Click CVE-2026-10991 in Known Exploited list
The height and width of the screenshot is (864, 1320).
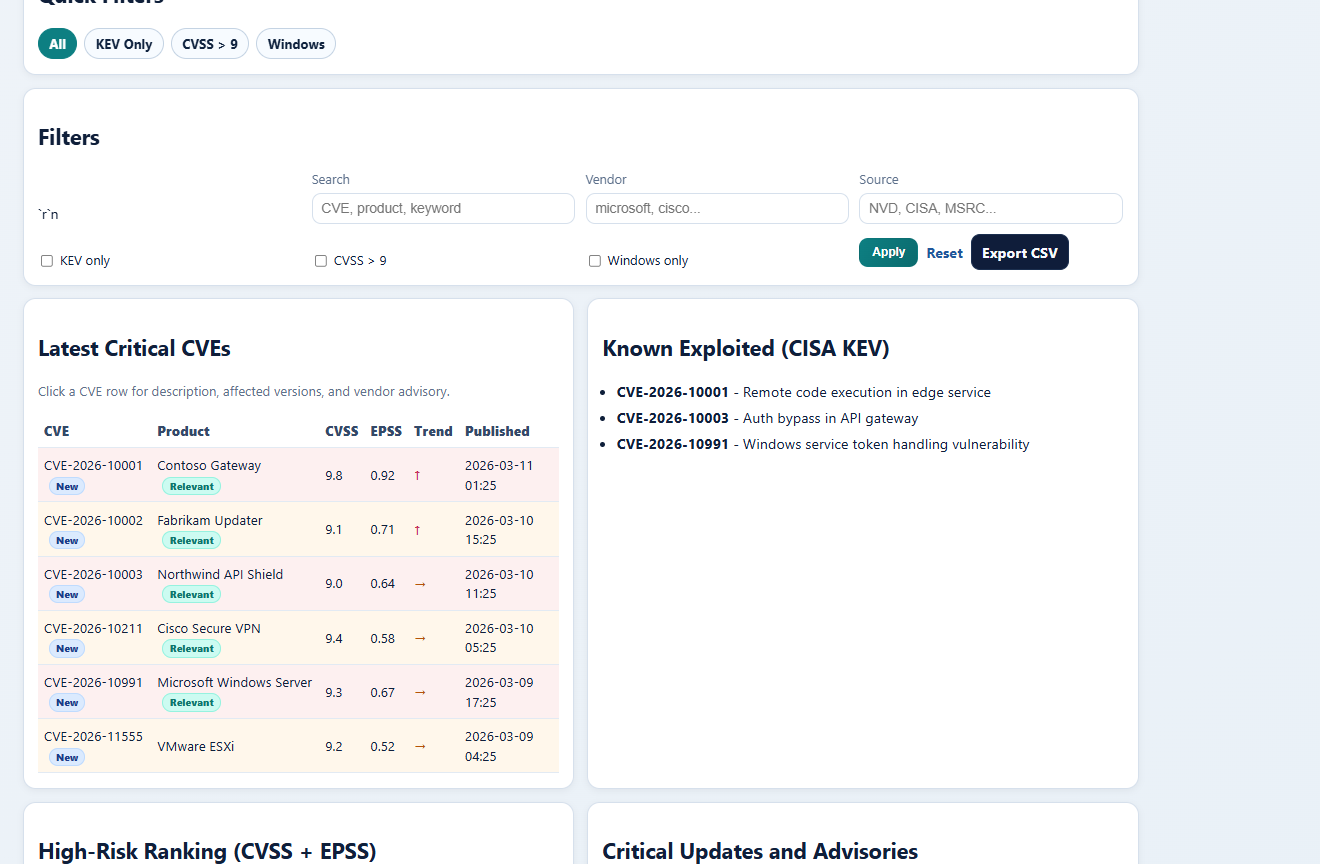(672, 444)
